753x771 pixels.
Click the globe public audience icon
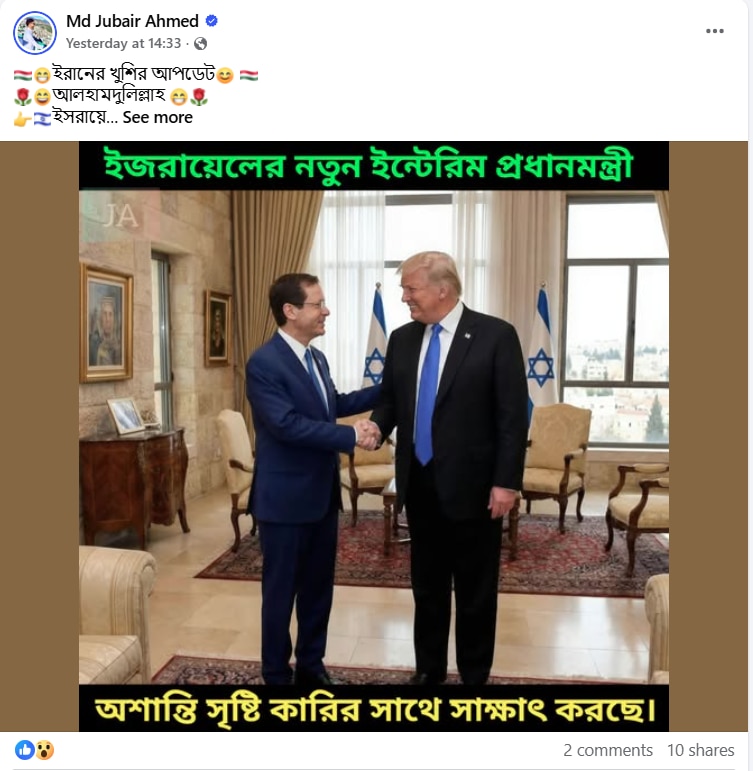tap(200, 44)
